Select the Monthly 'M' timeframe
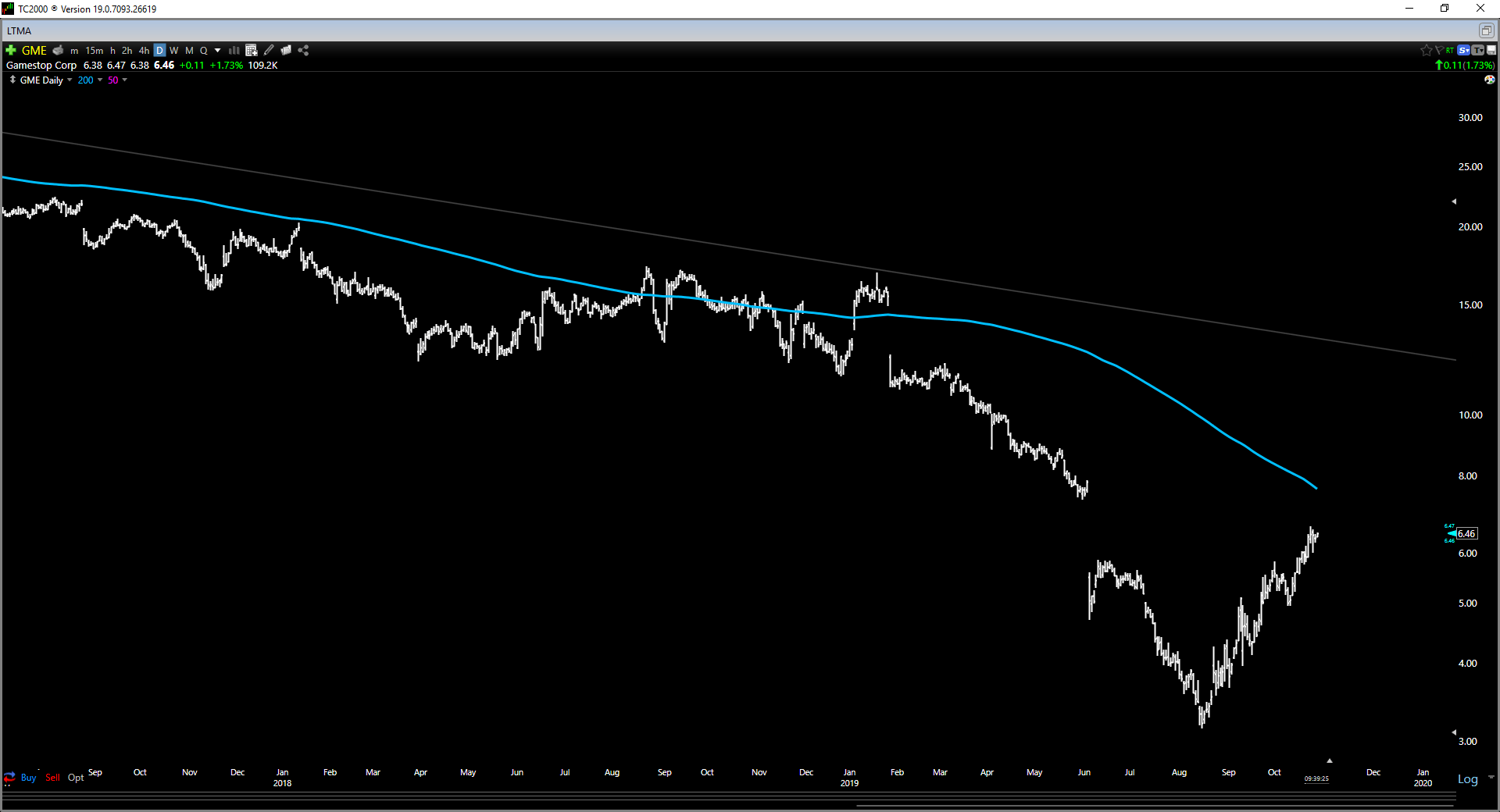Screen dimensions: 1500x812 pos(189,50)
